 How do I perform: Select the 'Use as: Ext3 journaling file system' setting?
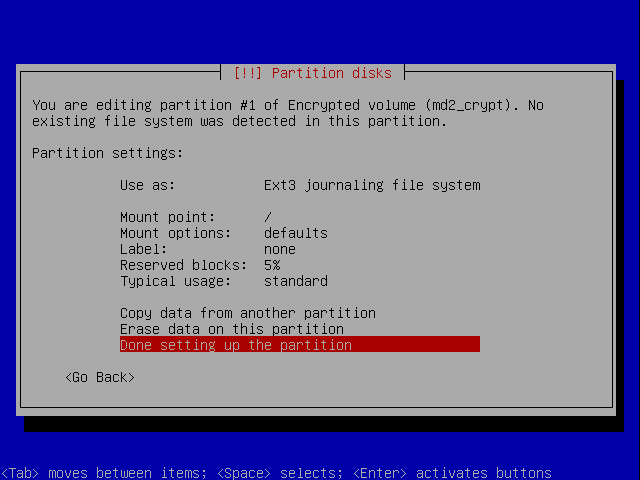[x=300, y=185]
